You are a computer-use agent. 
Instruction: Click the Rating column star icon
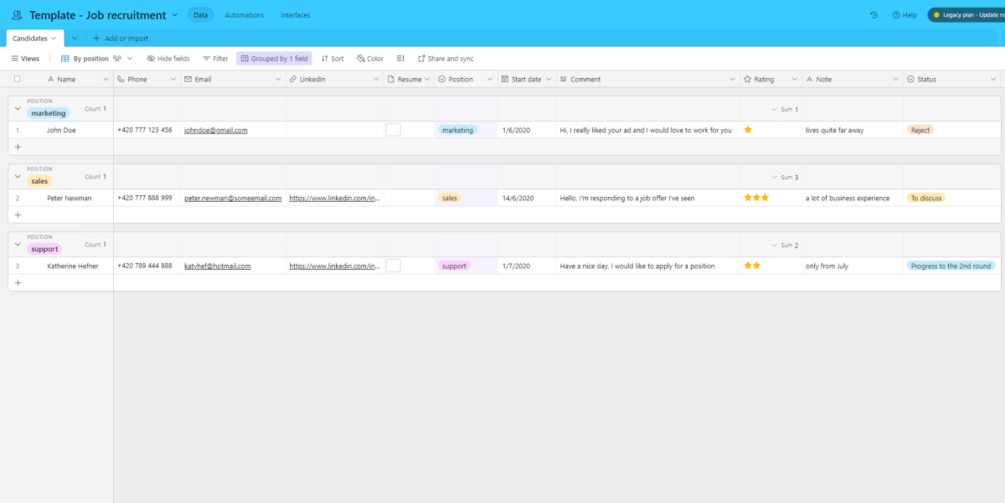coord(747,79)
